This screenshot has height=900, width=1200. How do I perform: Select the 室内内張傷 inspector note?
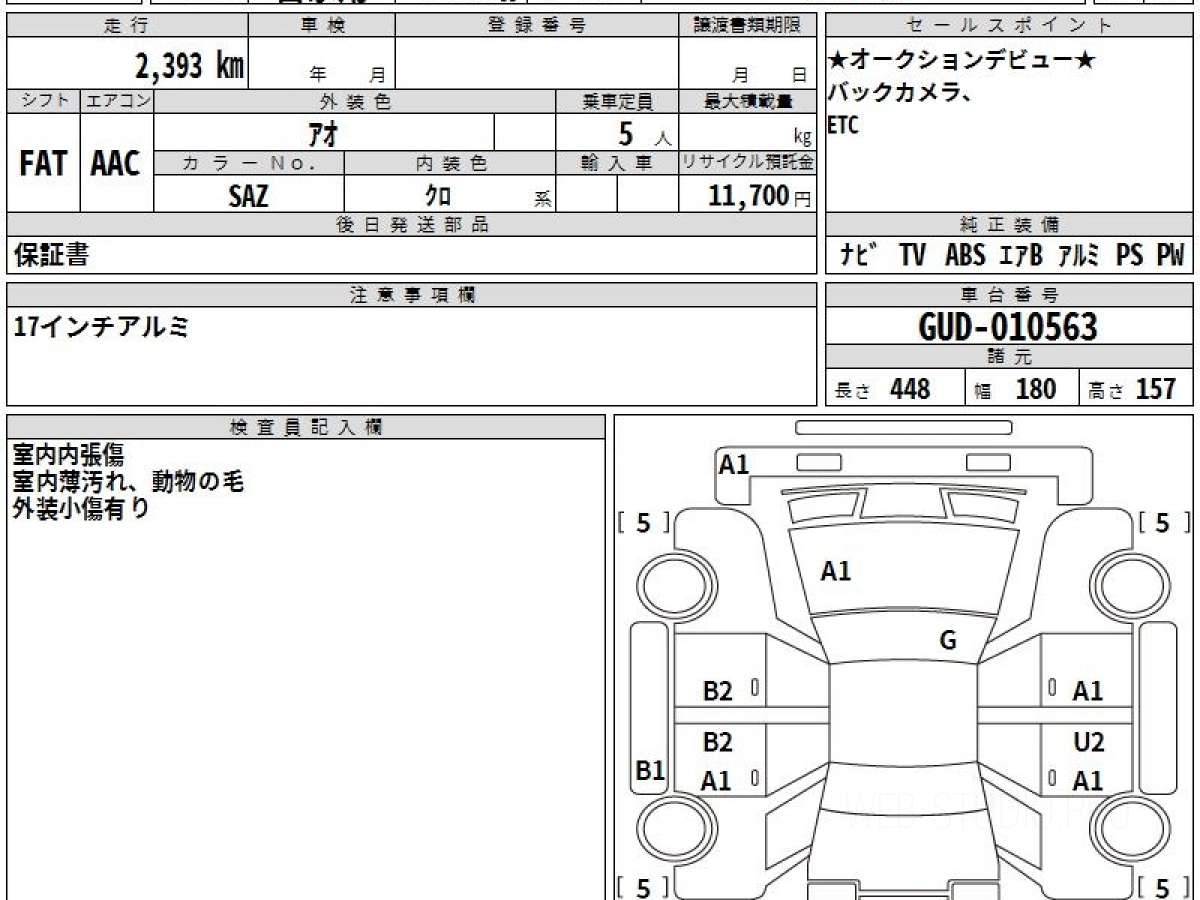[x=68, y=456]
